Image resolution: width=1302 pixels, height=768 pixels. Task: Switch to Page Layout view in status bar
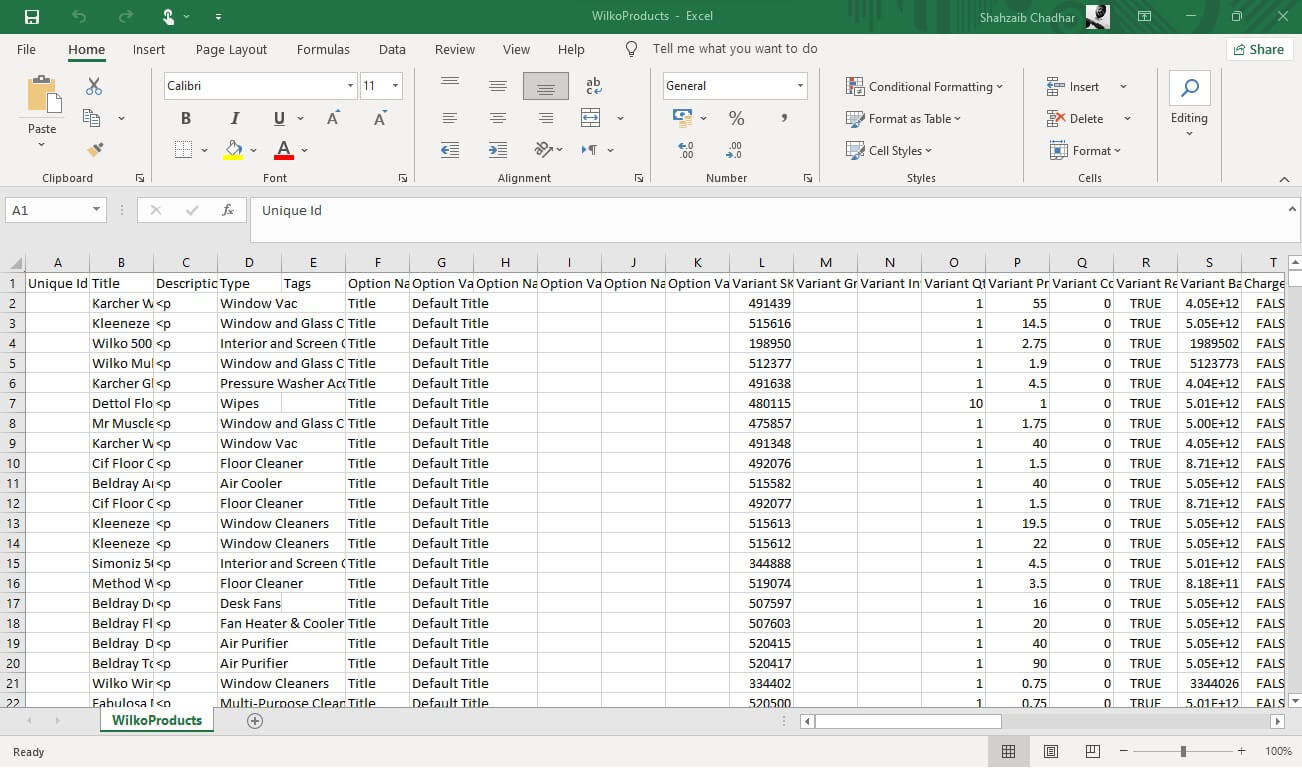point(1051,751)
